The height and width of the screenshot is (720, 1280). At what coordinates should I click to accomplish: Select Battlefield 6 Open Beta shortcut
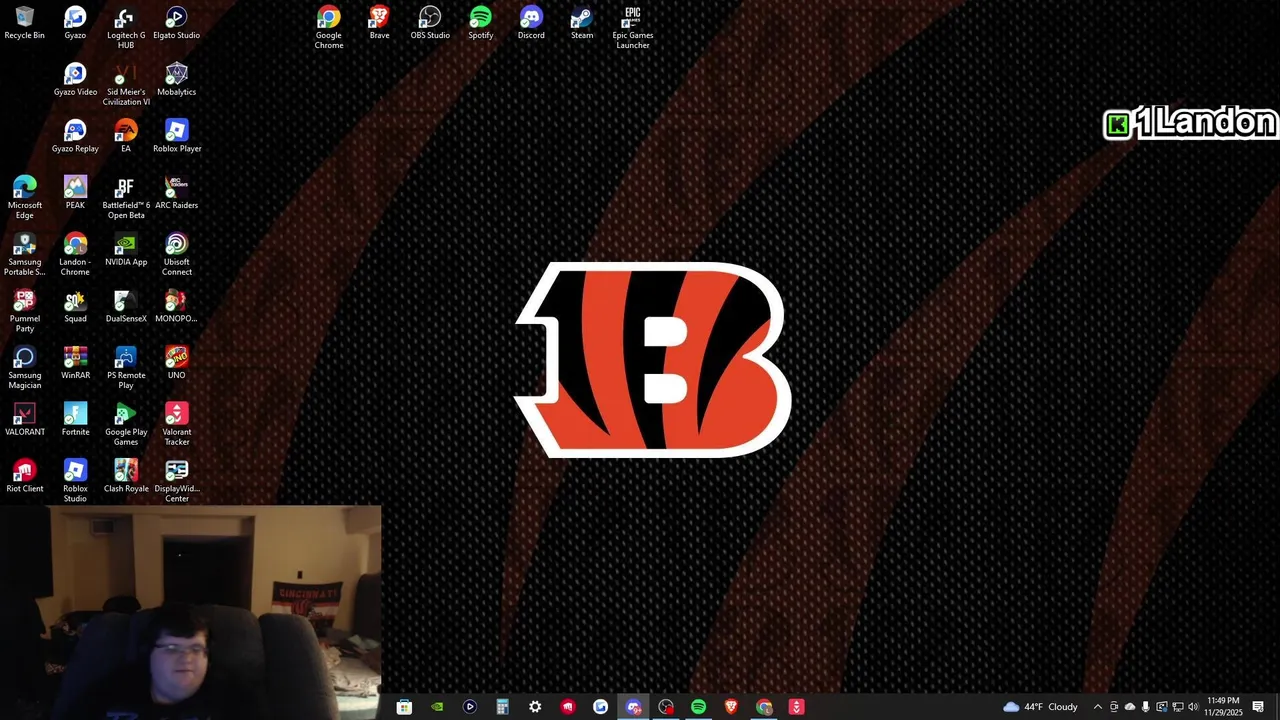[x=126, y=198]
